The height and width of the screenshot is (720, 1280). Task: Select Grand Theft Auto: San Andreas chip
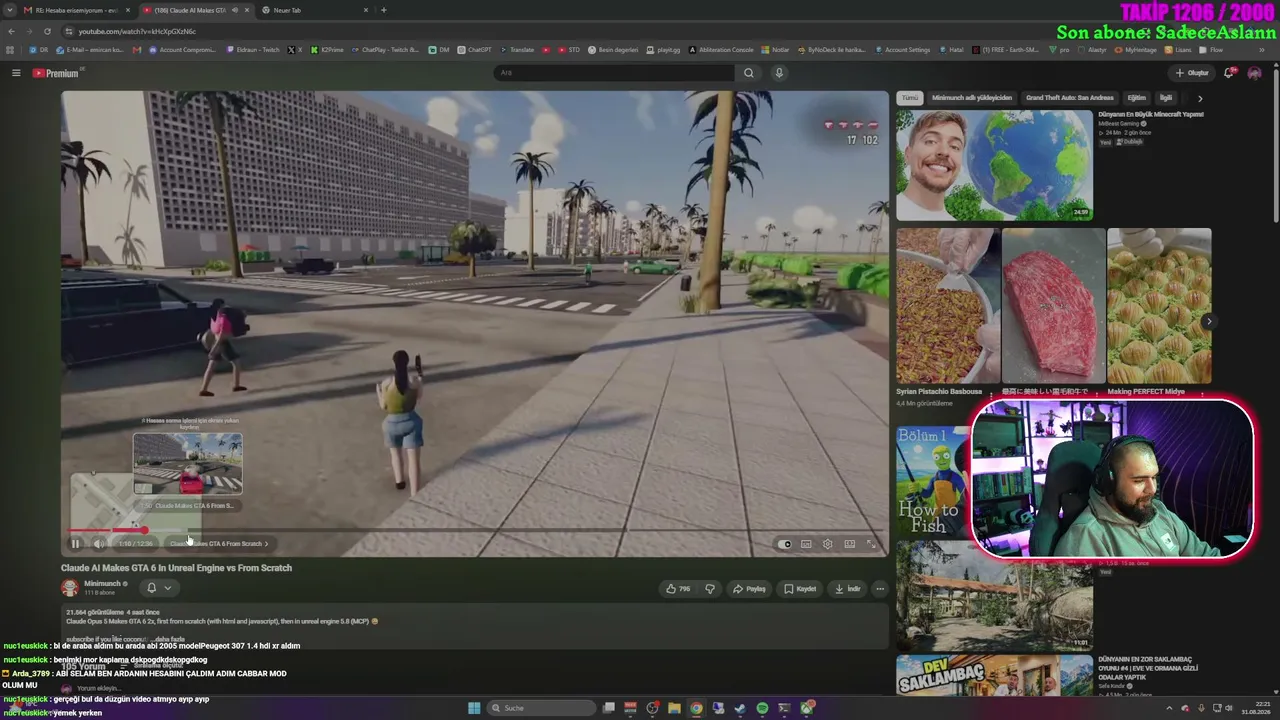point(1069,98)
